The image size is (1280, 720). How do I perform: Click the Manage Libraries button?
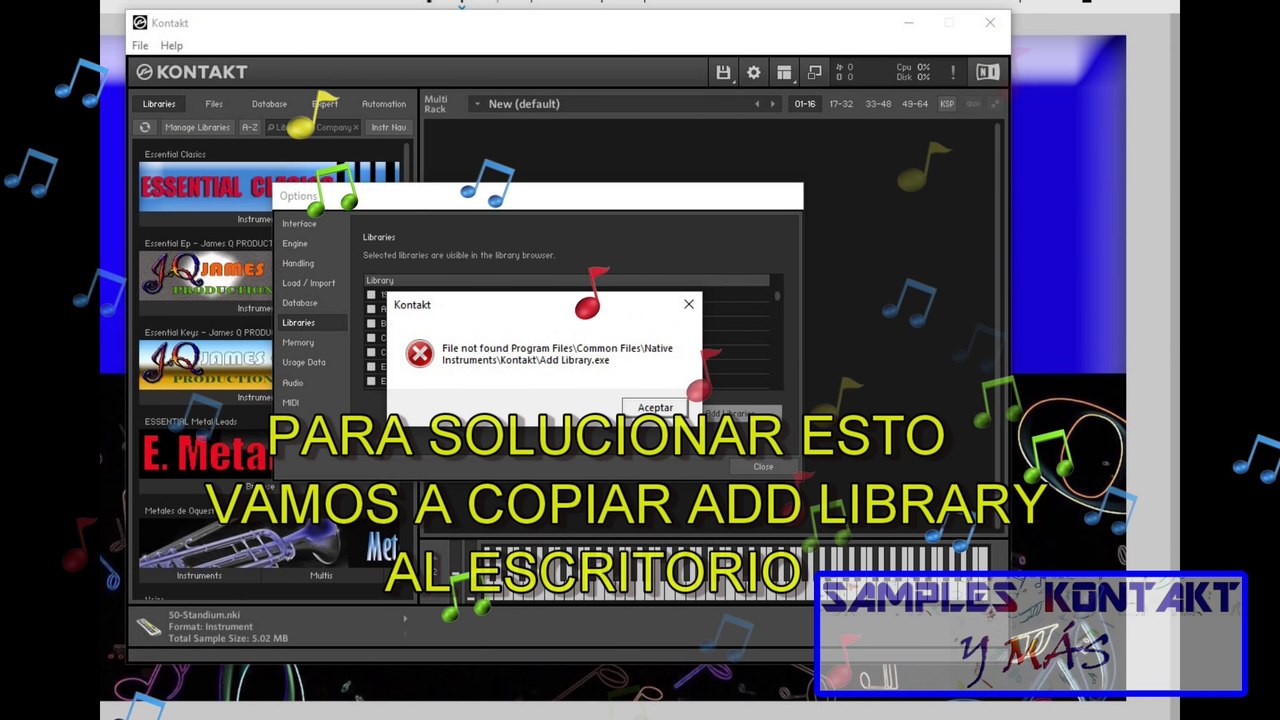coord(197,127)
